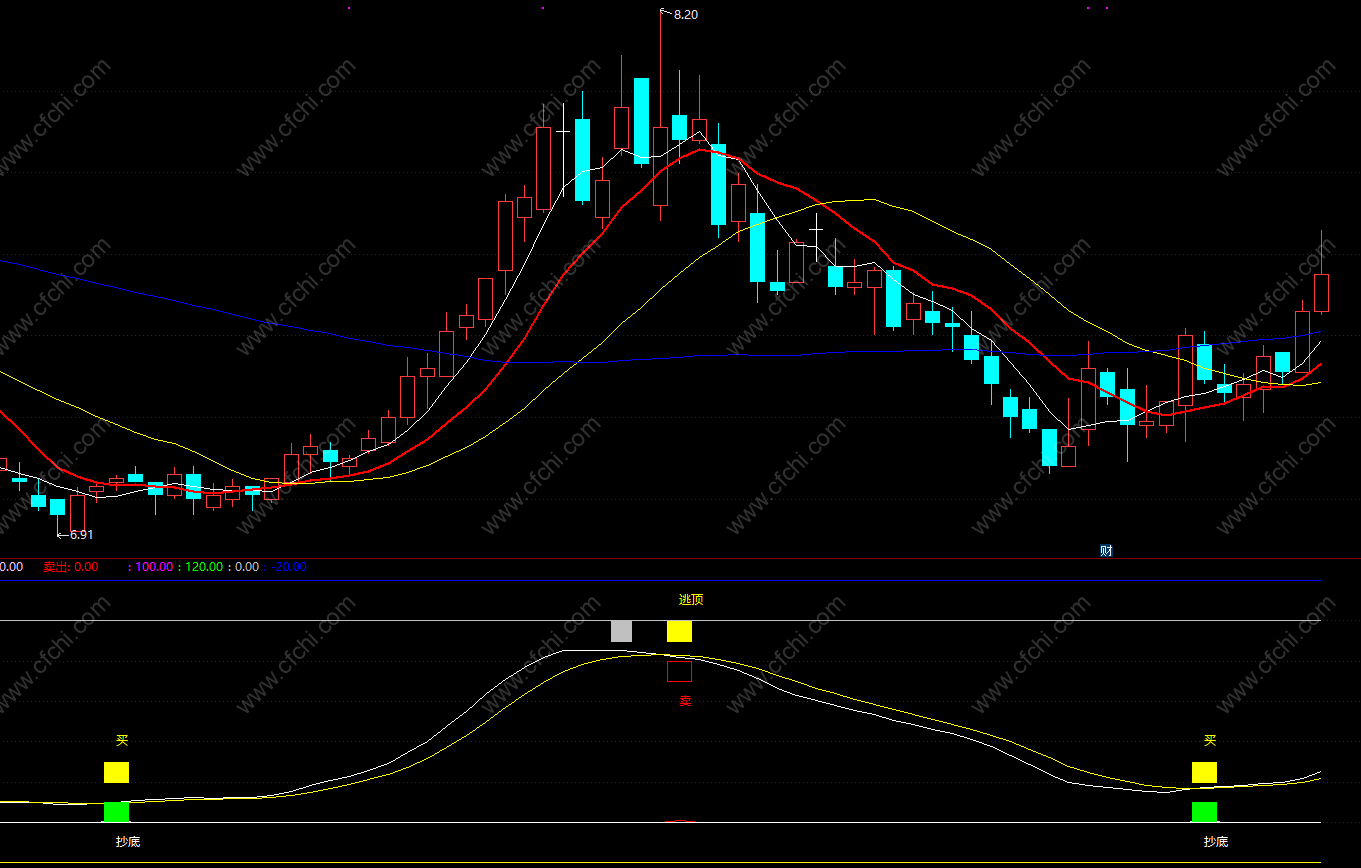
Task: Click the green 120.00 indicator value
Action: click(204, 567)
